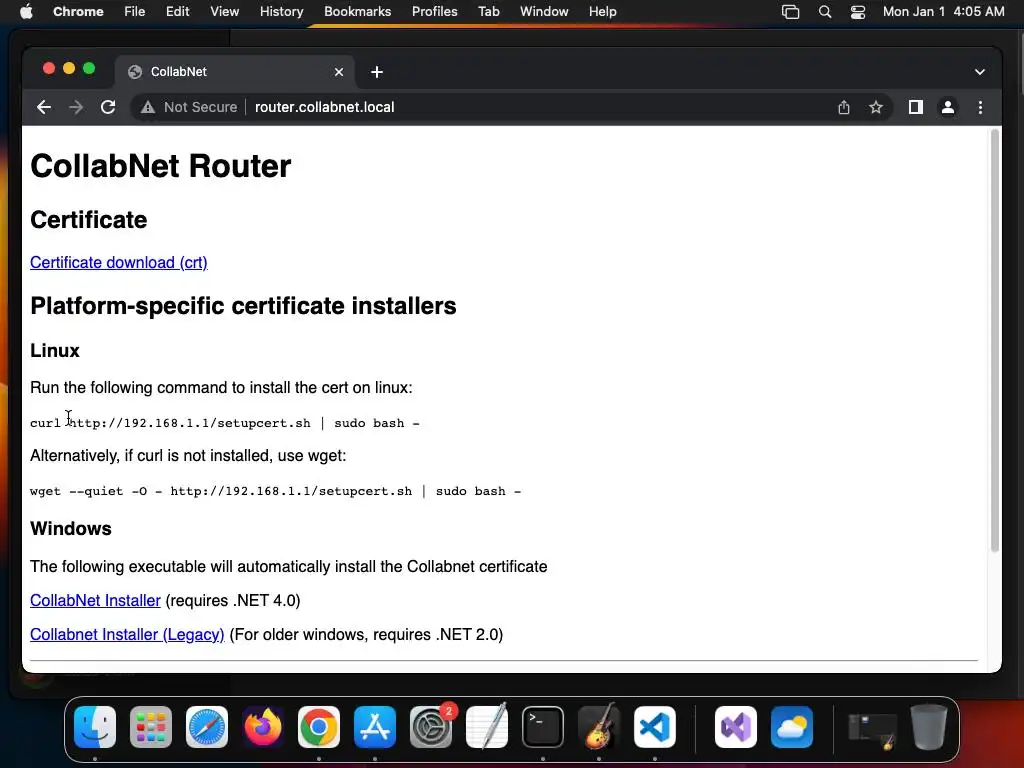Expand the tab search chevron
1024x768 pixels.
click(x=980, y=72)
